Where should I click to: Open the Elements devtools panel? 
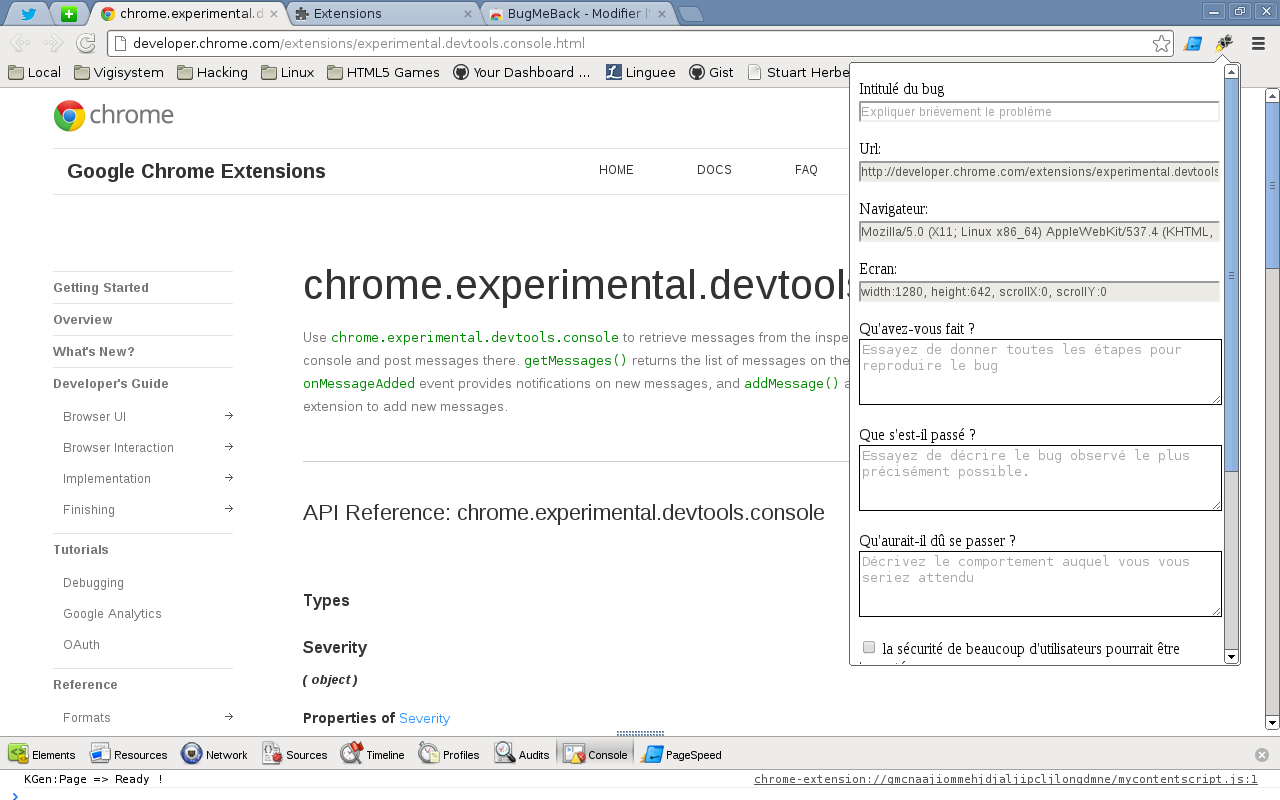point(42,754)
